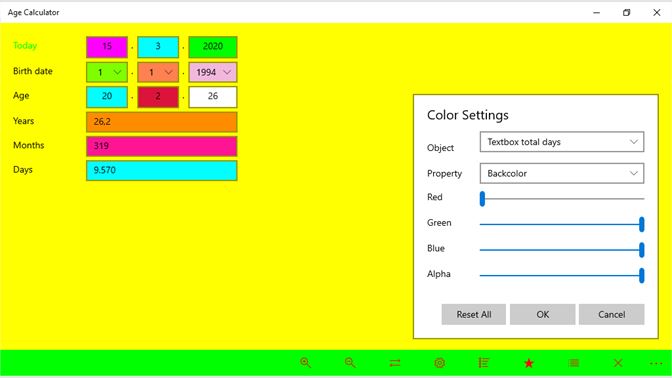Minimize the Age Calculator window
Viewport: 672px width, 378px height.
[597, 12]
